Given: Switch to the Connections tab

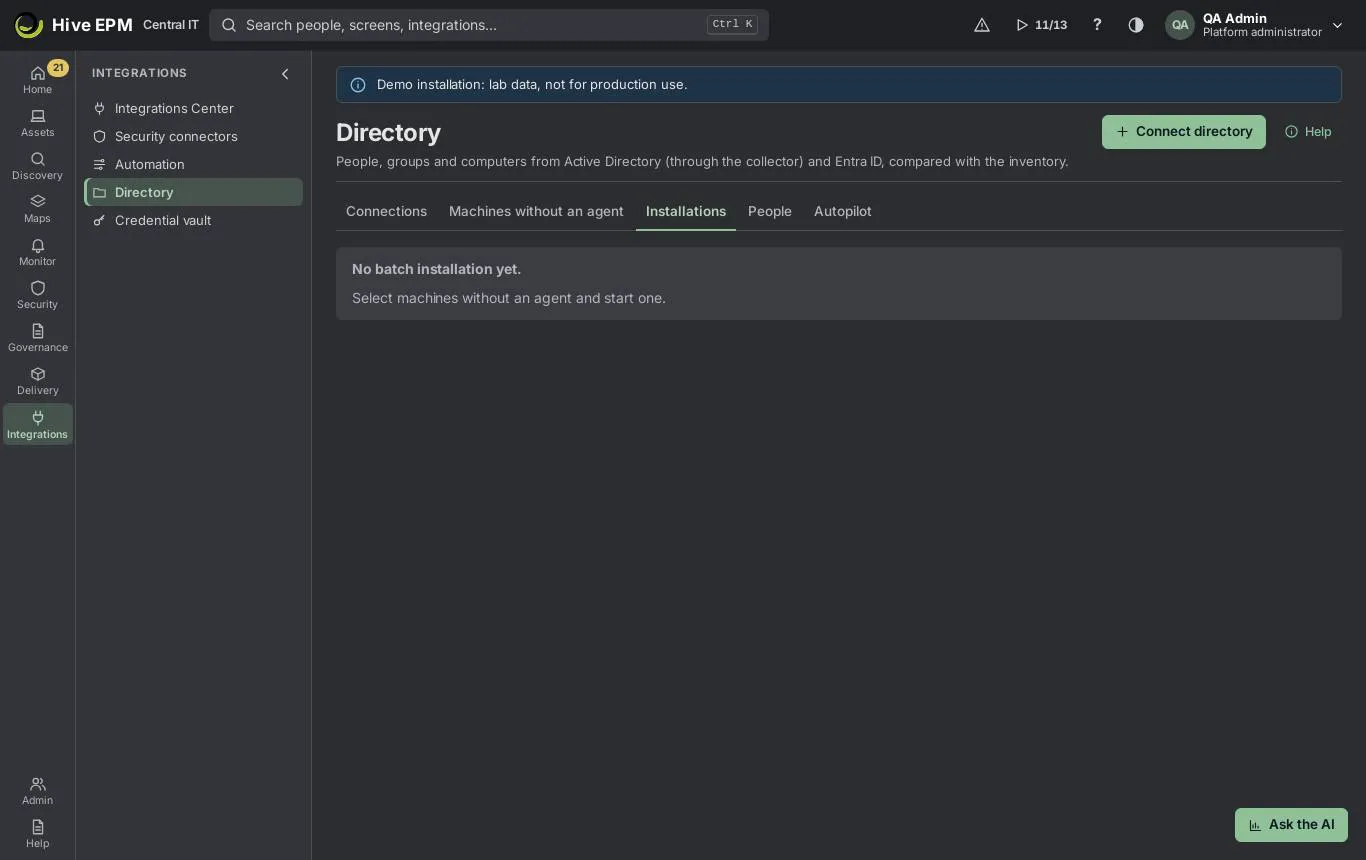Looking at the screenshot, I should (386, 211).
